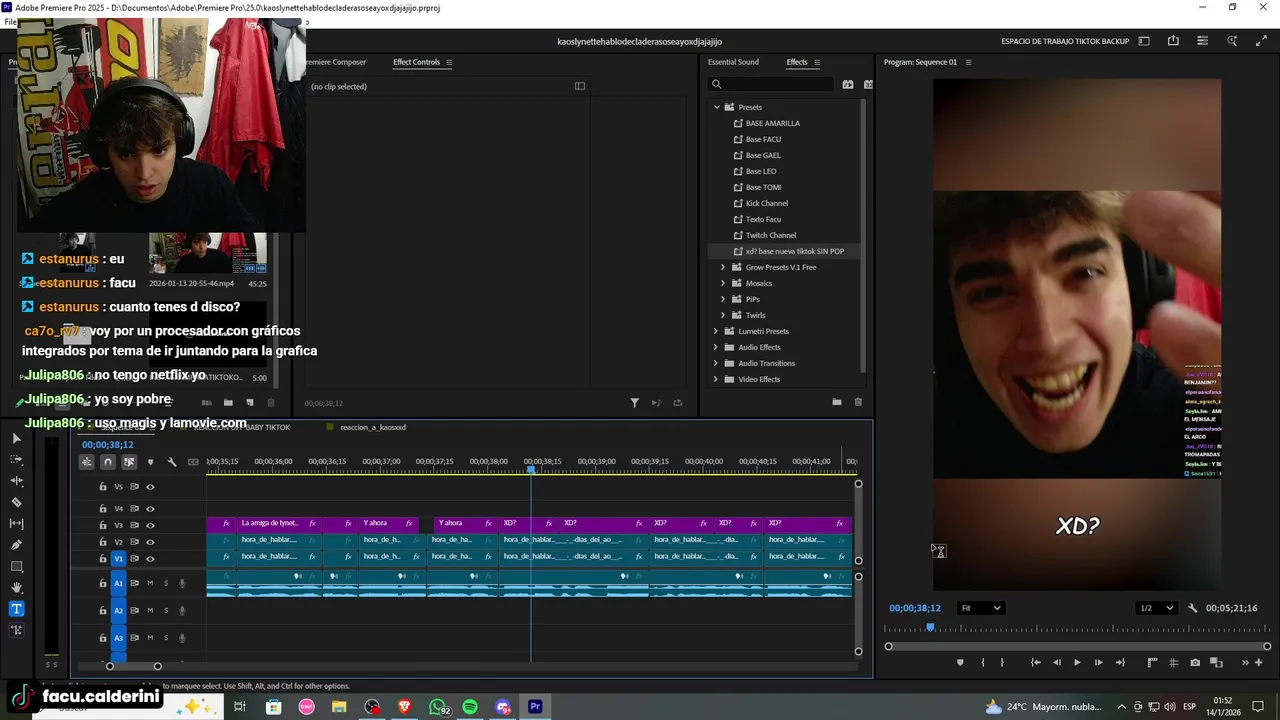Click the Effects search field
Viewport: 1280px width, 720px height.
[771, 85]
